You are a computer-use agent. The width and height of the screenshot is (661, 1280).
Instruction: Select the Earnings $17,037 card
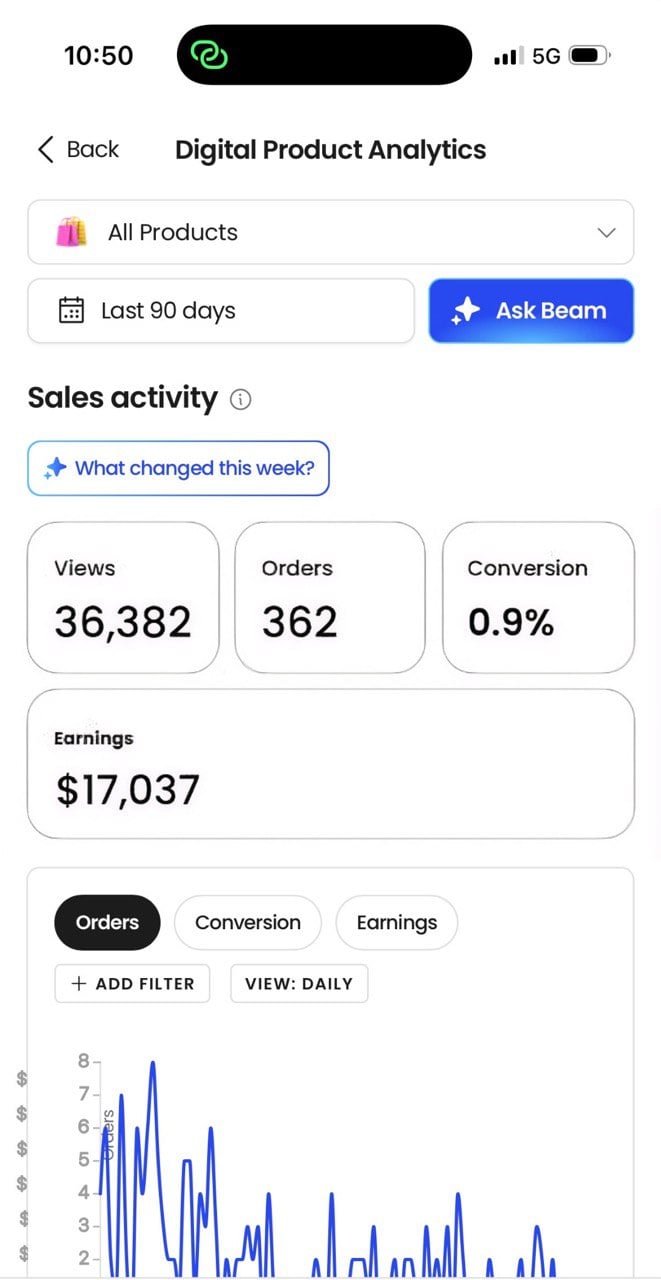point(330,763)
